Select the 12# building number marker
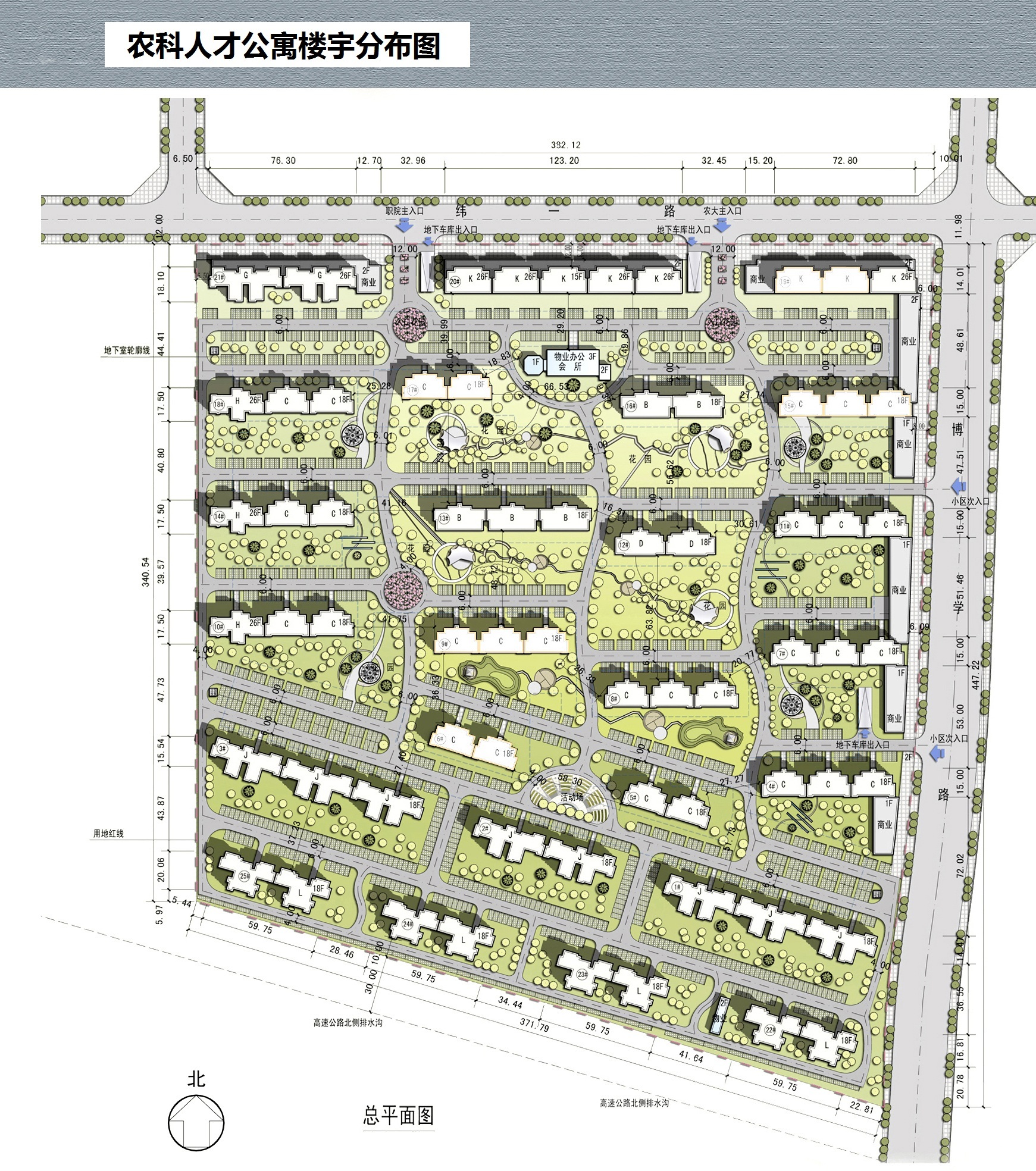 [x=624, y=545]
